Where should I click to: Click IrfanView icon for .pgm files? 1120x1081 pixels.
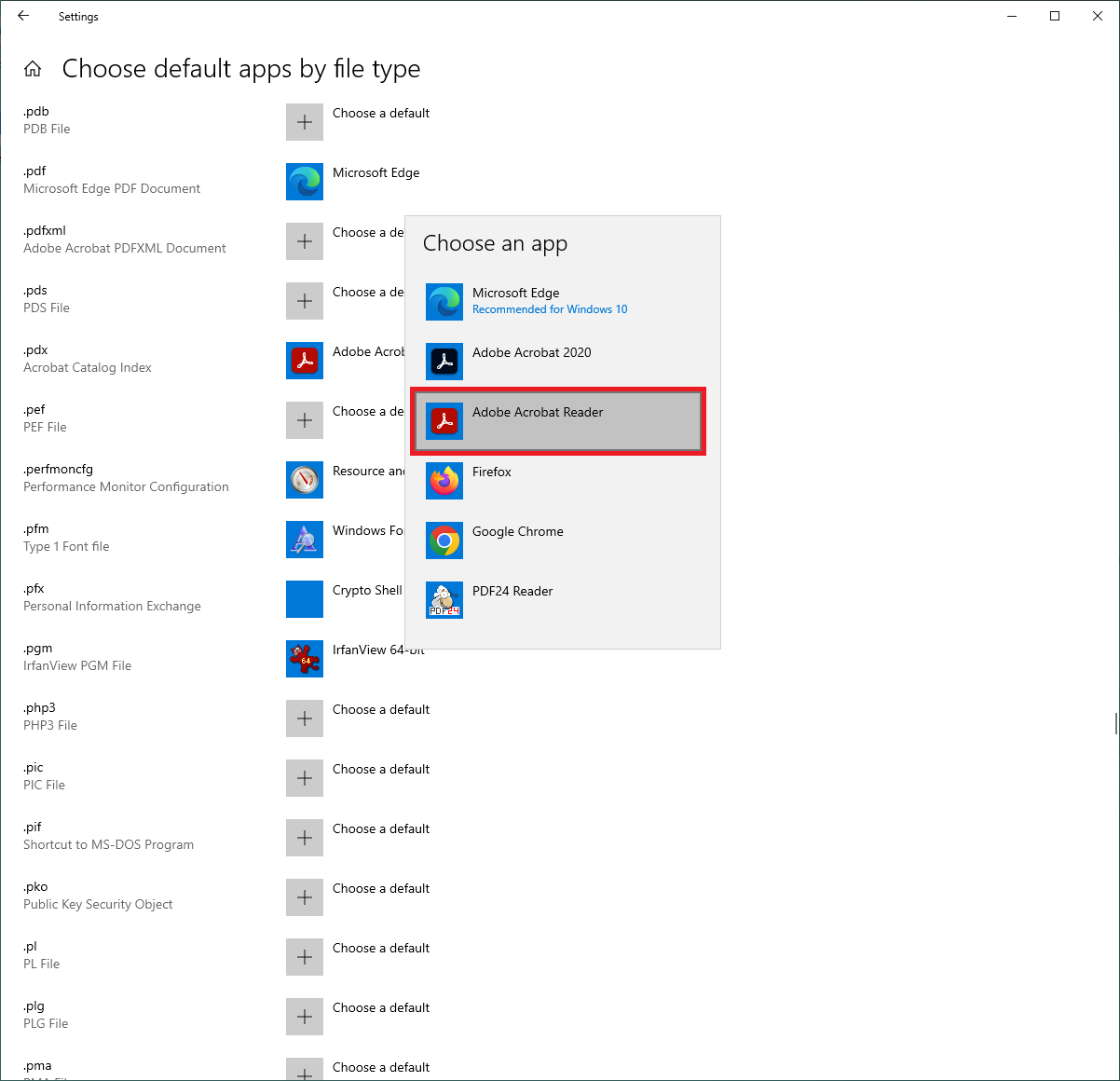pyautogui.click(x=305, y=659)
